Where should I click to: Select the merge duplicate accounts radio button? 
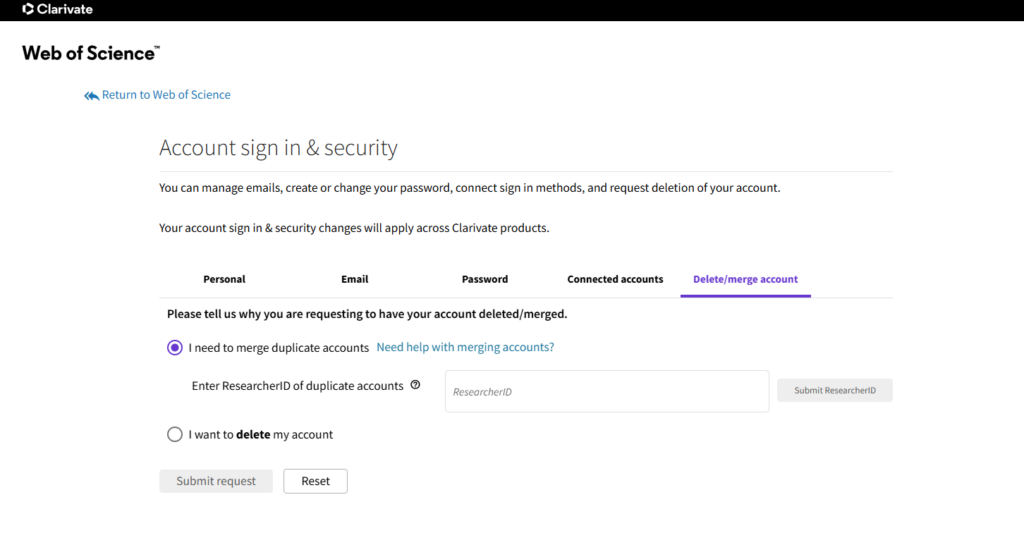coord(174,347)
